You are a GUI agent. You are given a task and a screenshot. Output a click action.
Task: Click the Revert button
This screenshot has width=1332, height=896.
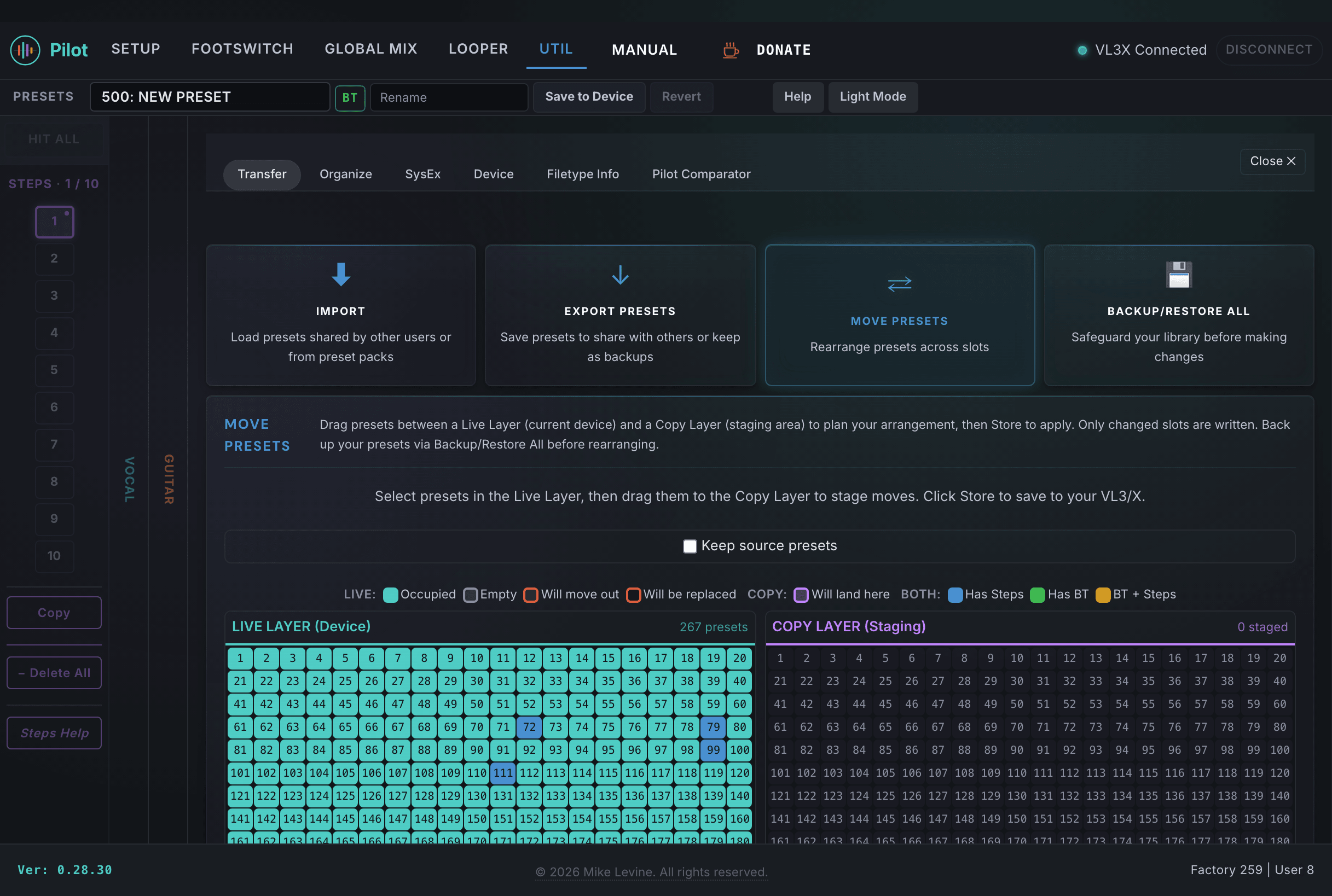pos(681,97)
